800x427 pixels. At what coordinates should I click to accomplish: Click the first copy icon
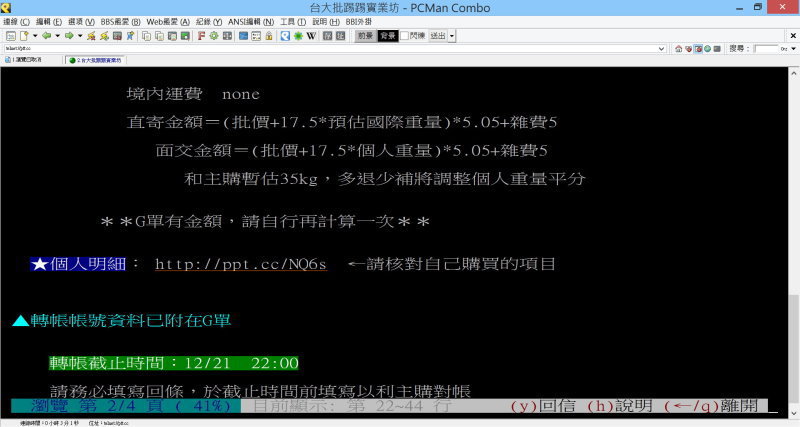[x=146, y=36]
